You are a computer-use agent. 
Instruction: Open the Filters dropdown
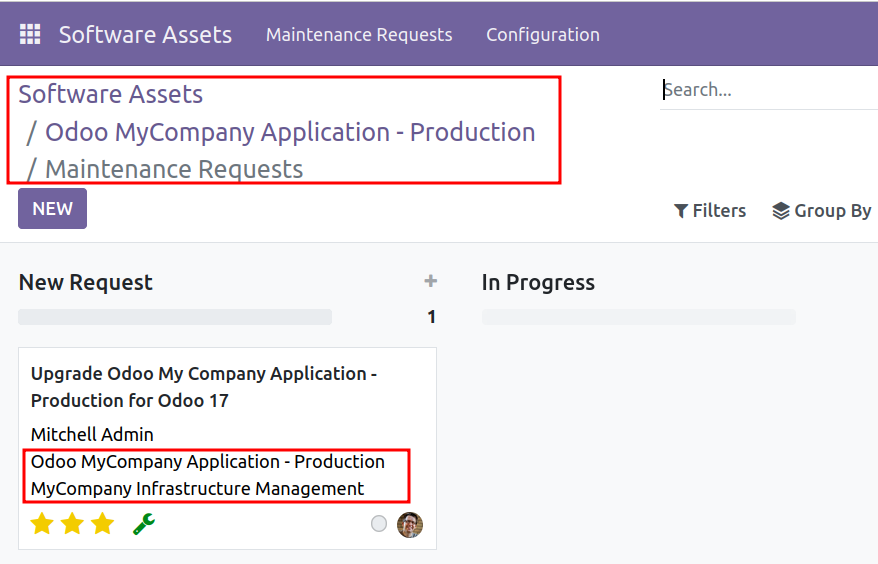[x=709, y=211]
